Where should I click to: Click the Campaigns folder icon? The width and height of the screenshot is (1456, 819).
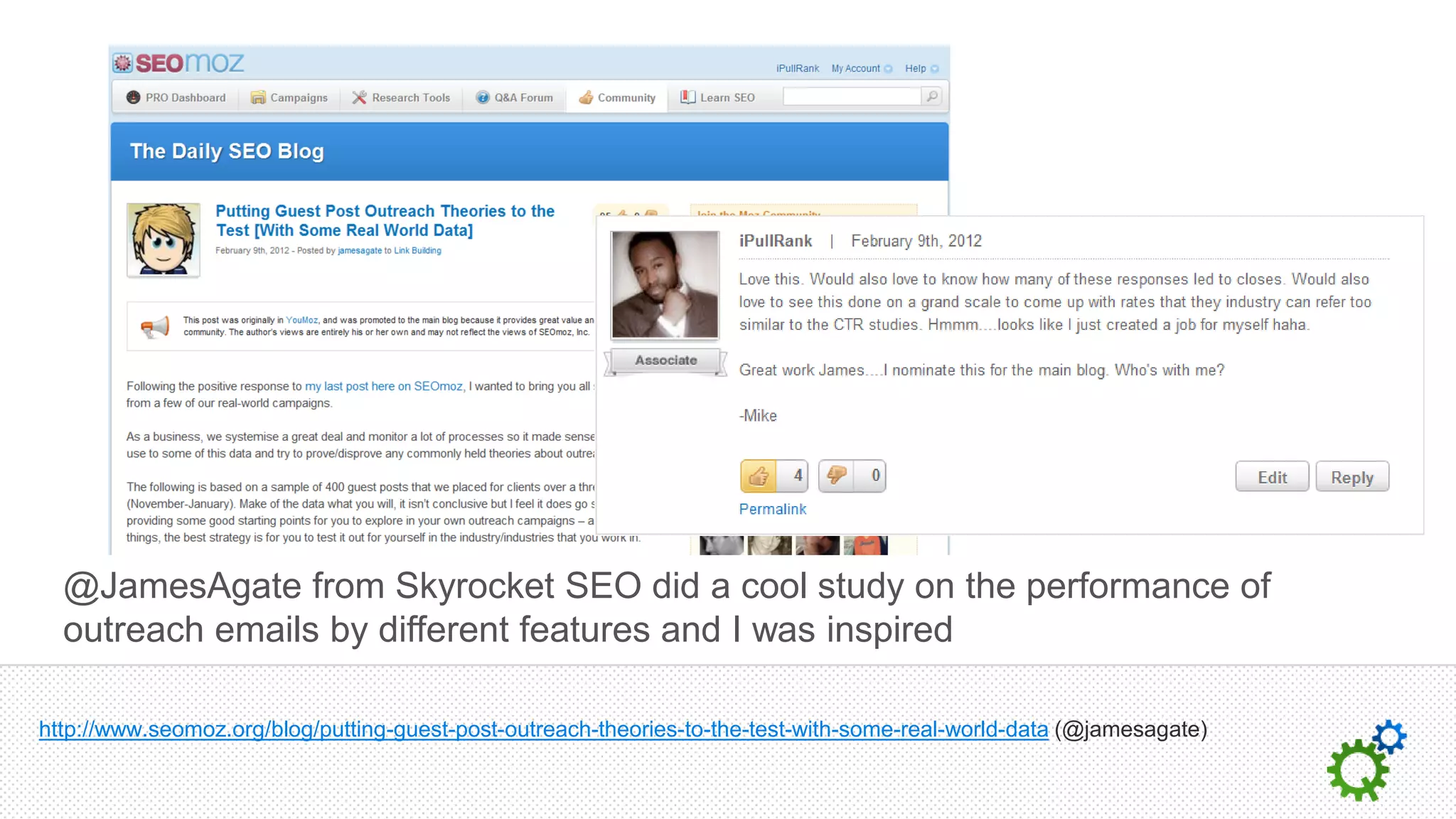point(258,97)
